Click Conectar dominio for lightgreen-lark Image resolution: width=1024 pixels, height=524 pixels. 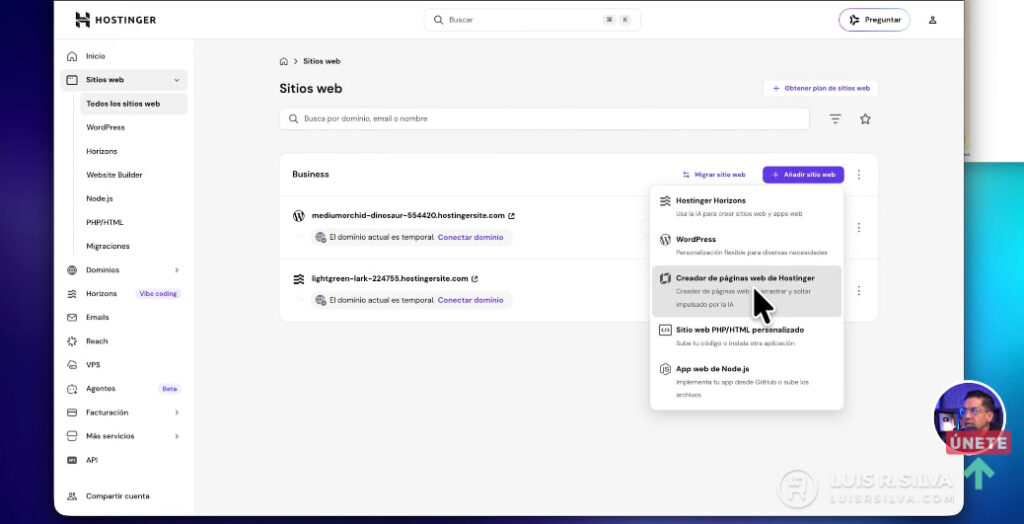(470, 300)
